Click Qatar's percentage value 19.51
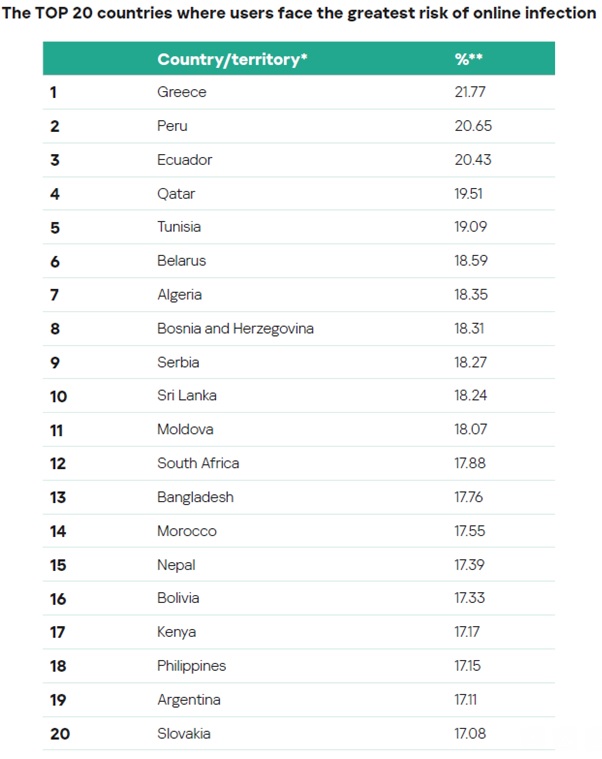 468,194
